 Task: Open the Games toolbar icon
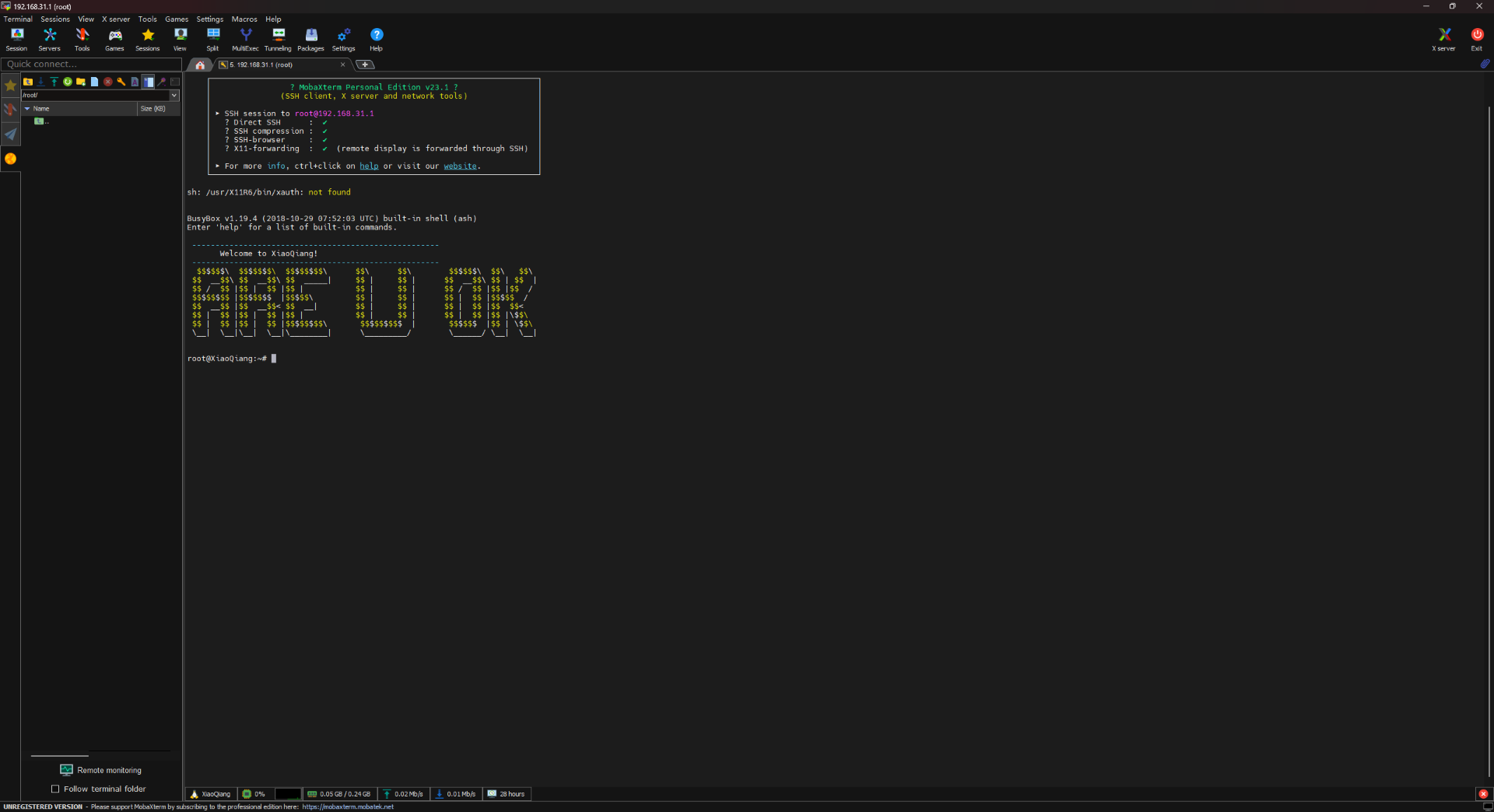tap(114, 40)
